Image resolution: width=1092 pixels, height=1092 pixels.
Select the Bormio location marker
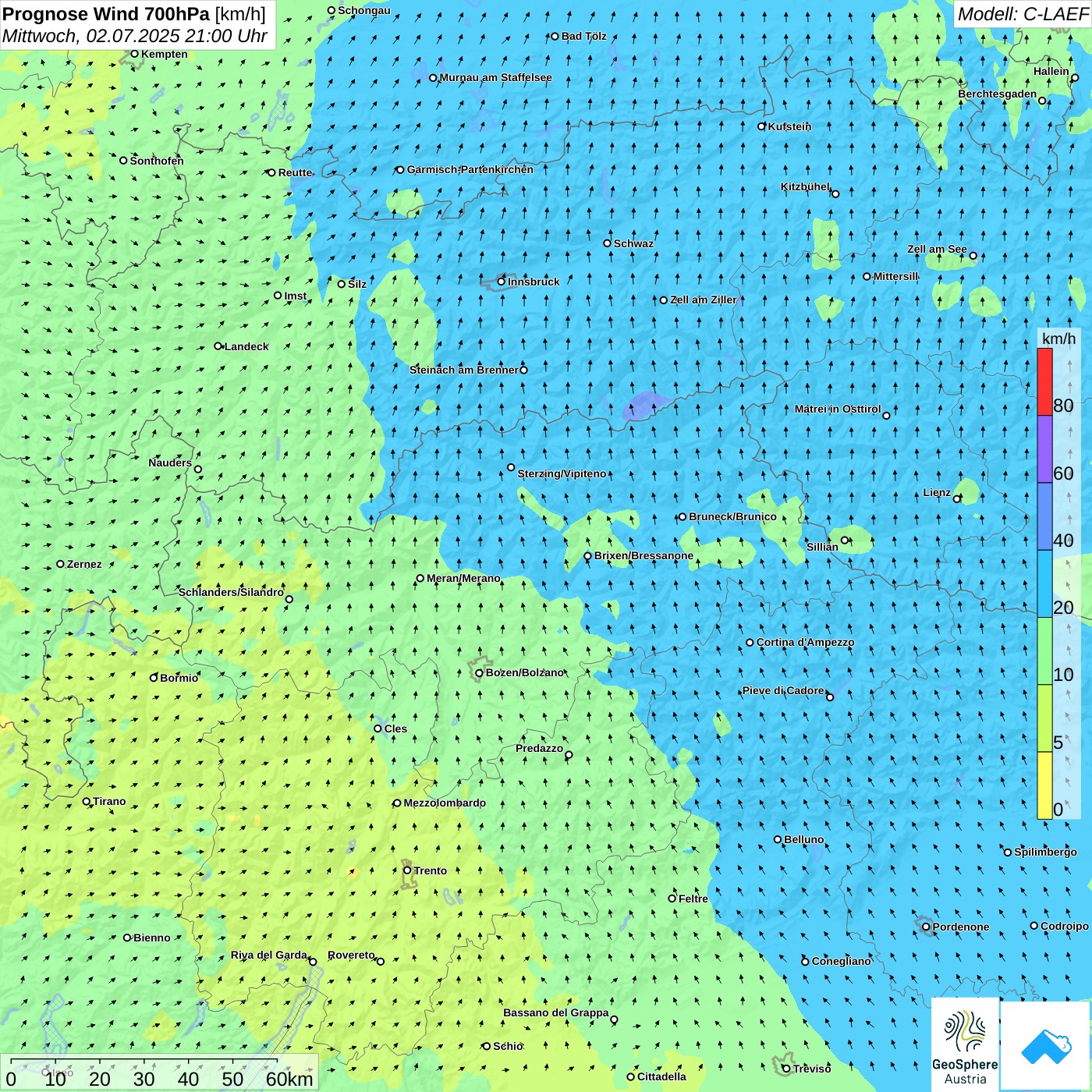point(154,678)
